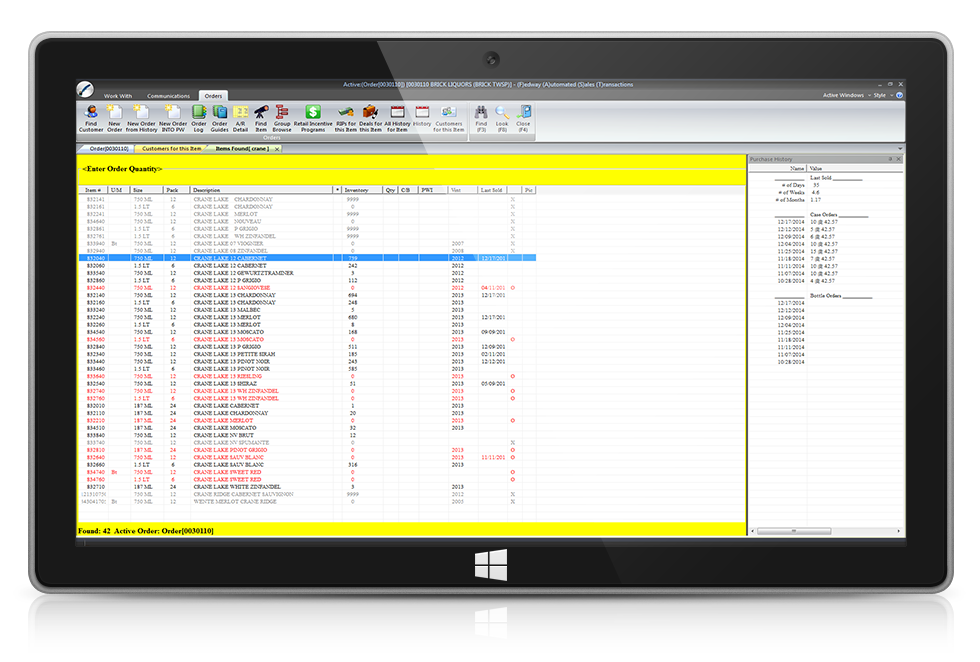This screenshot has width=980, height=662.
Task: Show Deals for this Item
Action: (371, 118)
